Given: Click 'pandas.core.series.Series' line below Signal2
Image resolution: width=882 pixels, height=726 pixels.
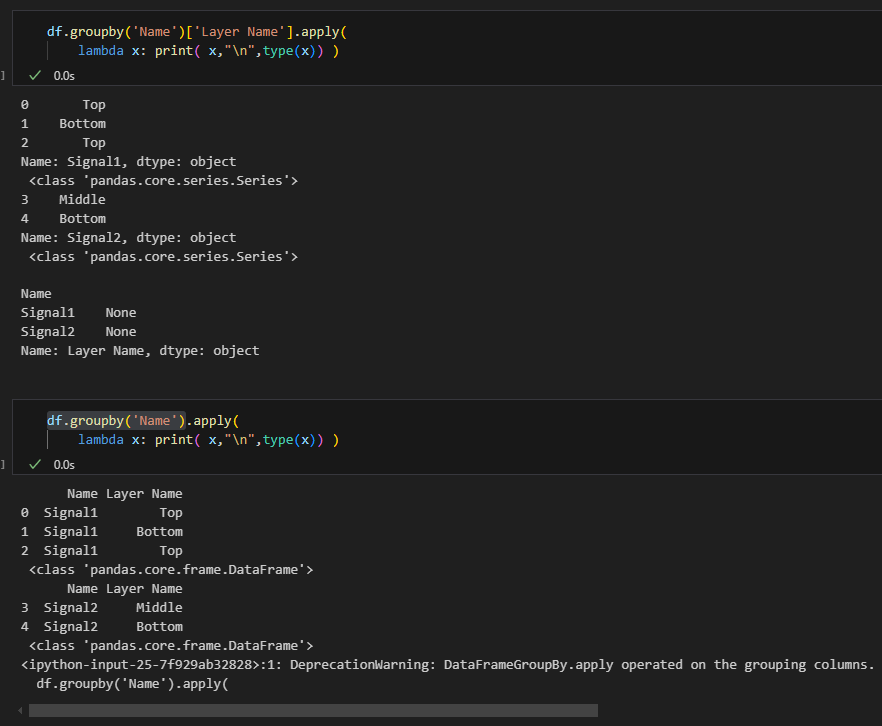Looking at the screenshot, I should 163,257.
